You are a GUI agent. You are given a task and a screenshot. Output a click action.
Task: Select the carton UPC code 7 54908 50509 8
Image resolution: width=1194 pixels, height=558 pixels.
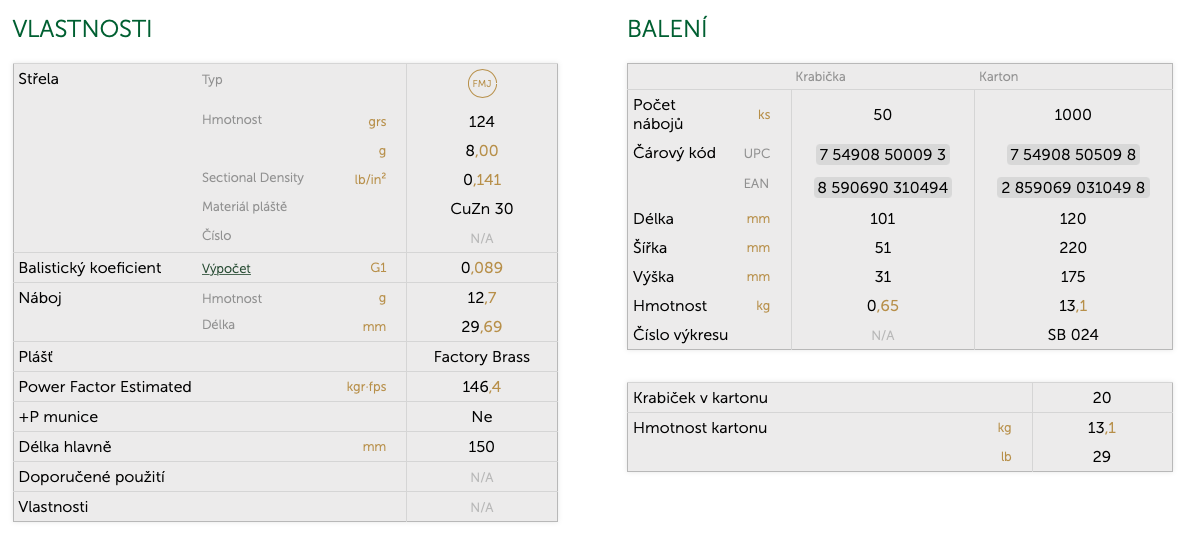click(1073, 155)
